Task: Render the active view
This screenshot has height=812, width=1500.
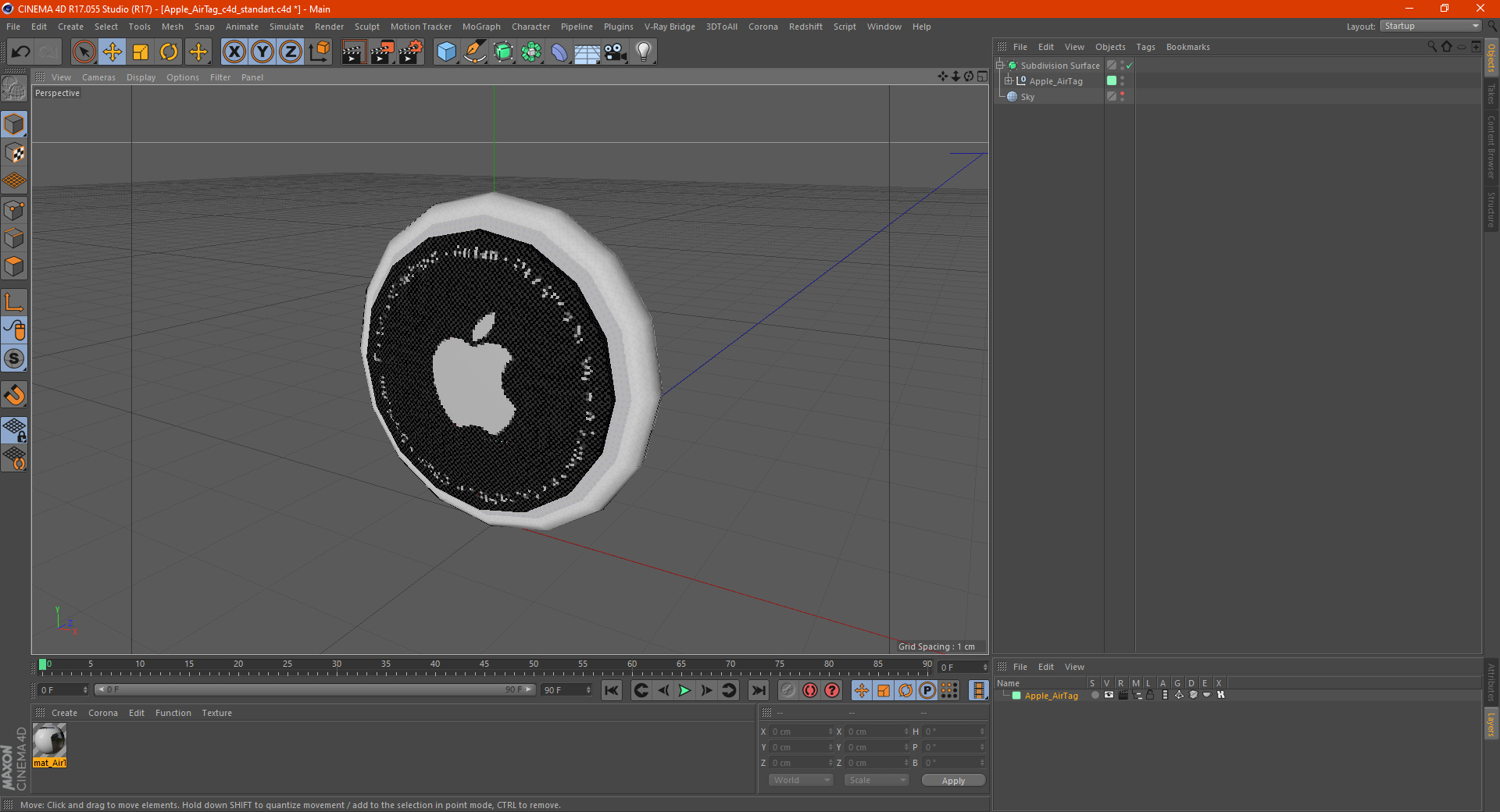Action: (x=353, y=52)
